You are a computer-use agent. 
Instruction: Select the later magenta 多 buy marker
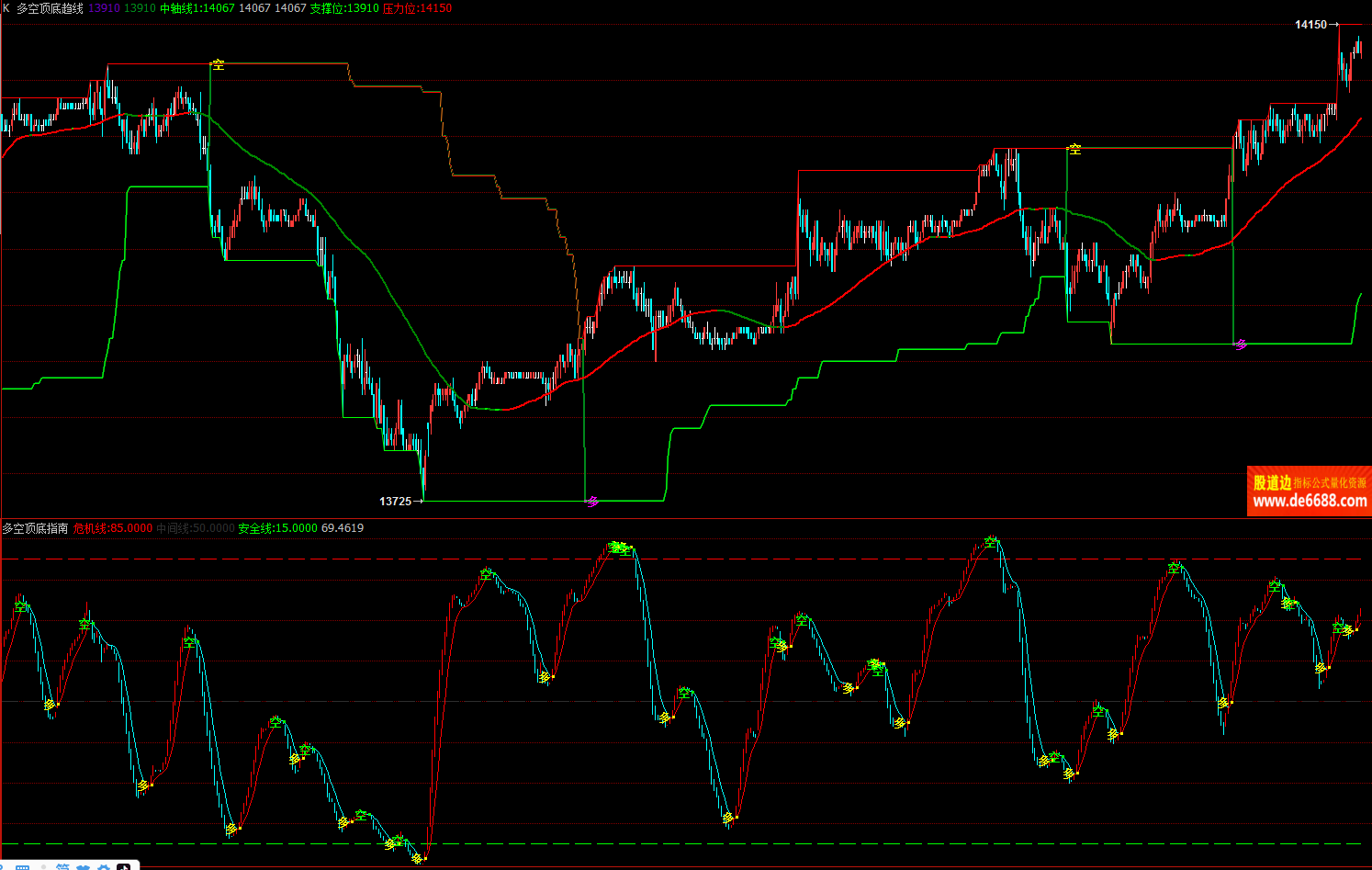point(1242,345)
